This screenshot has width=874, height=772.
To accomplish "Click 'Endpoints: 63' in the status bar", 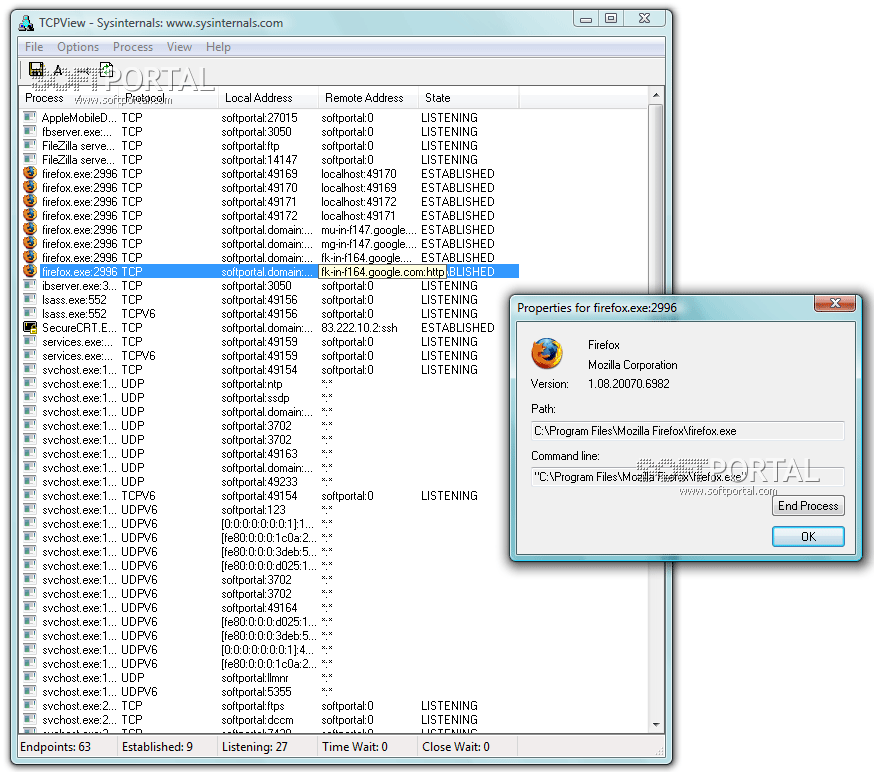I will click(x=55, y=747).
